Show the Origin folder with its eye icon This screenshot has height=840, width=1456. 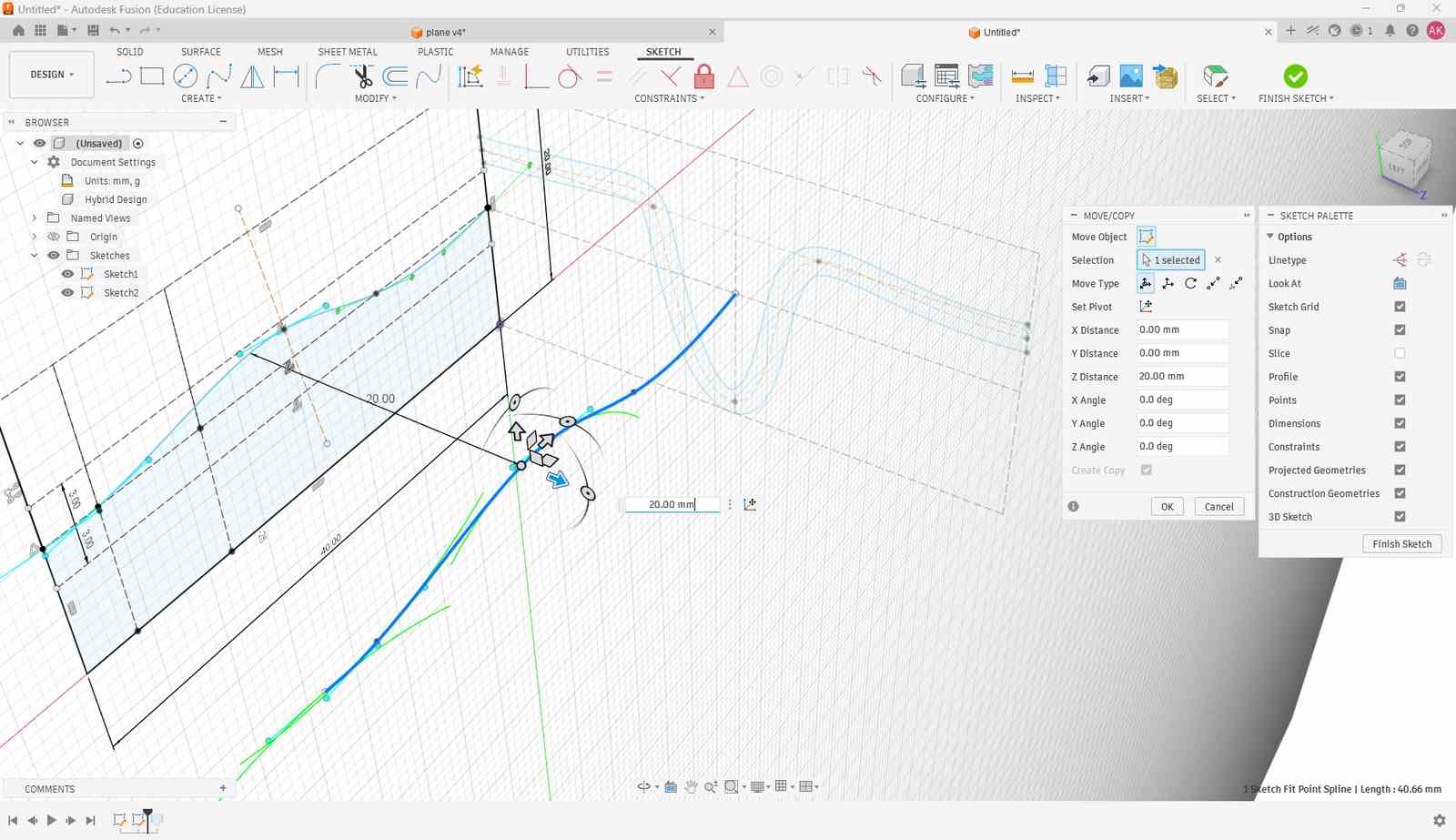pos(54,237)
